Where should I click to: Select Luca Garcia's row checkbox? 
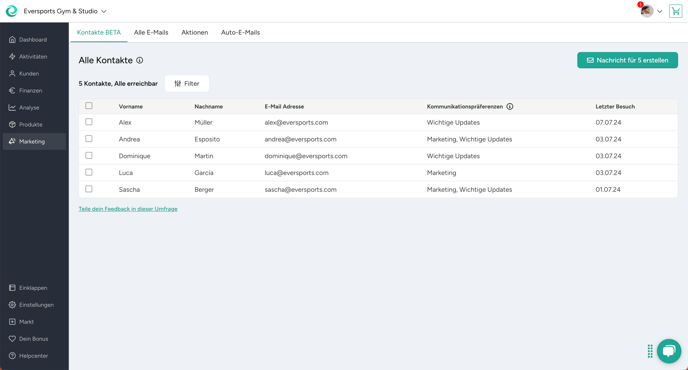click(x=89, y=172)
